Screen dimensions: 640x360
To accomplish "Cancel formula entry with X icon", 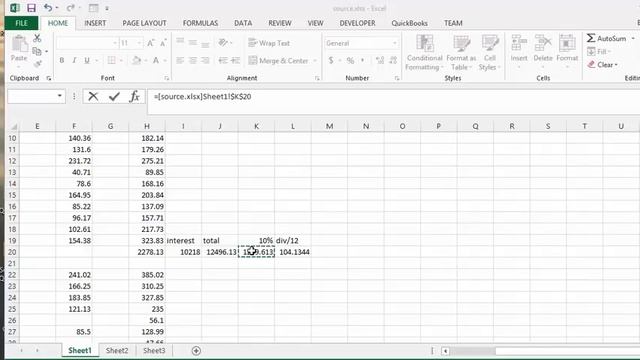I will click(93, 96).
